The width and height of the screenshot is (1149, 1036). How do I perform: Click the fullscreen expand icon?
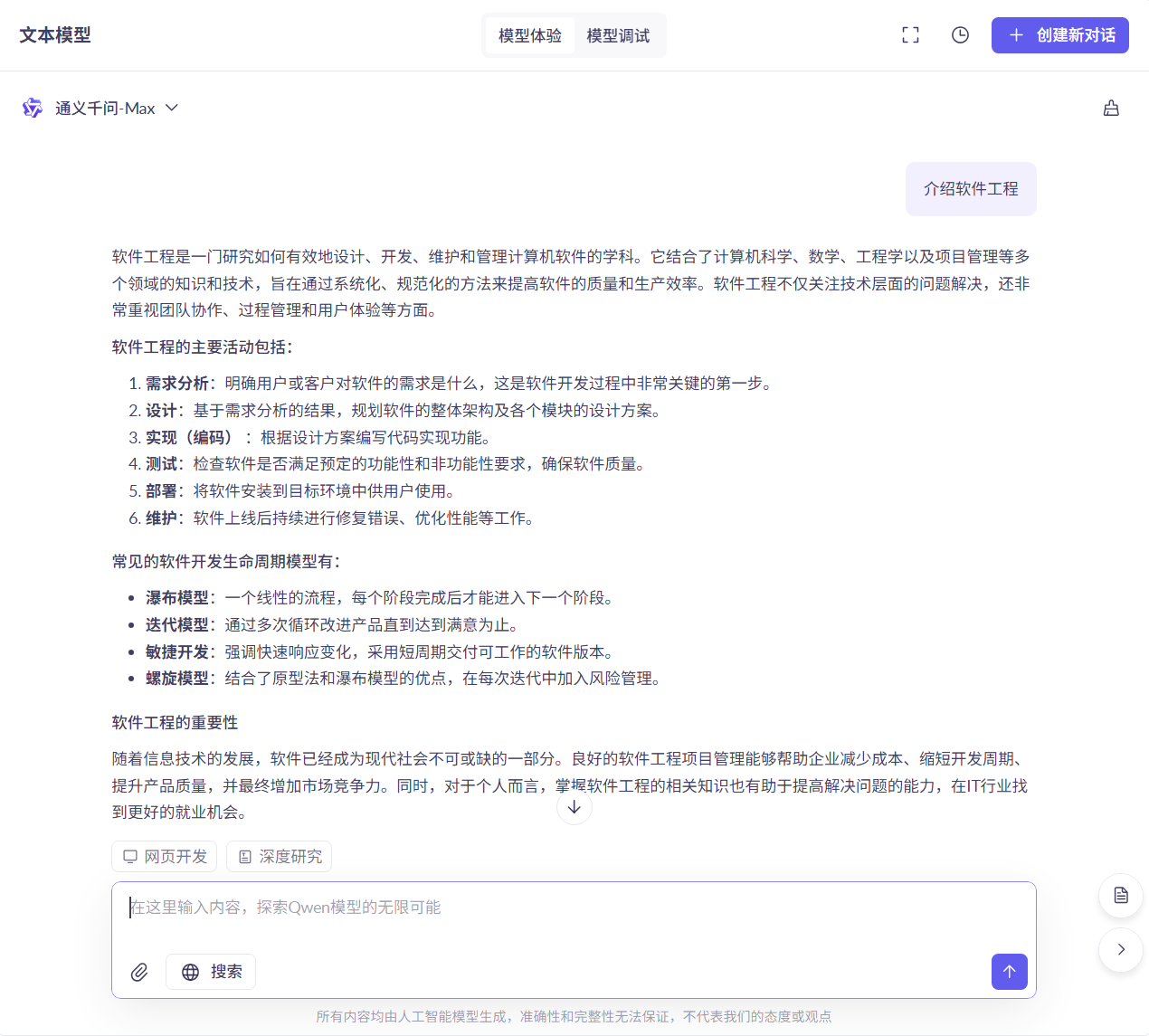click(910, 35)
